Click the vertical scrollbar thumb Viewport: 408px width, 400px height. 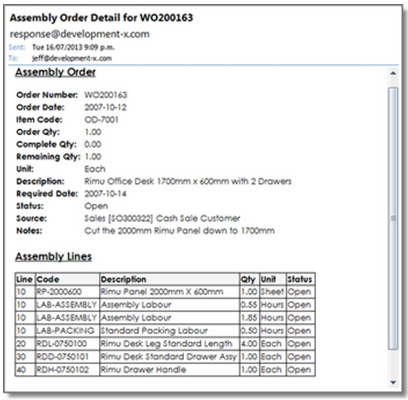pos(393,218)
